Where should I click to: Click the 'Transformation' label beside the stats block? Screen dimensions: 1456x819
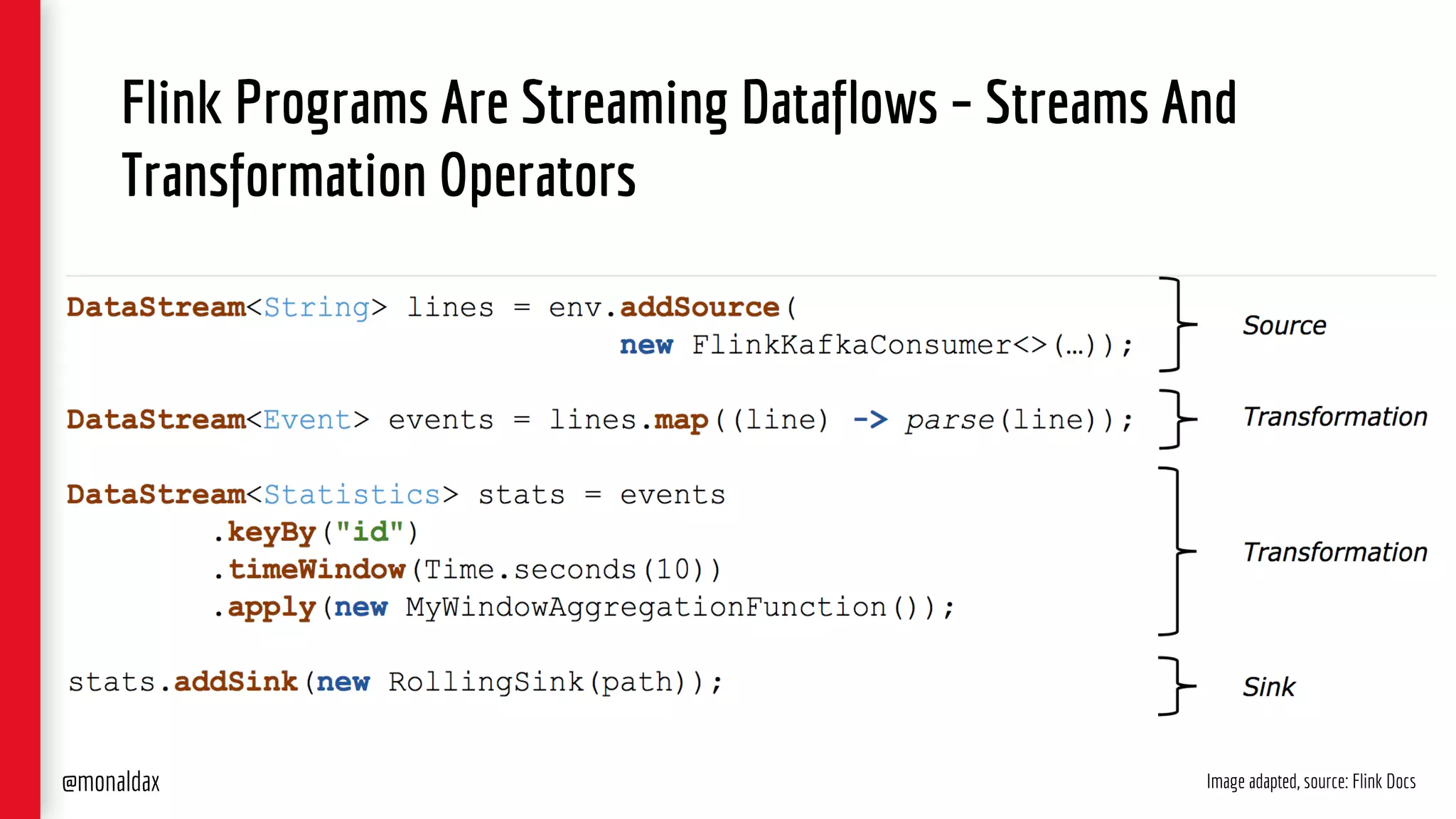tap(1335, 552)
